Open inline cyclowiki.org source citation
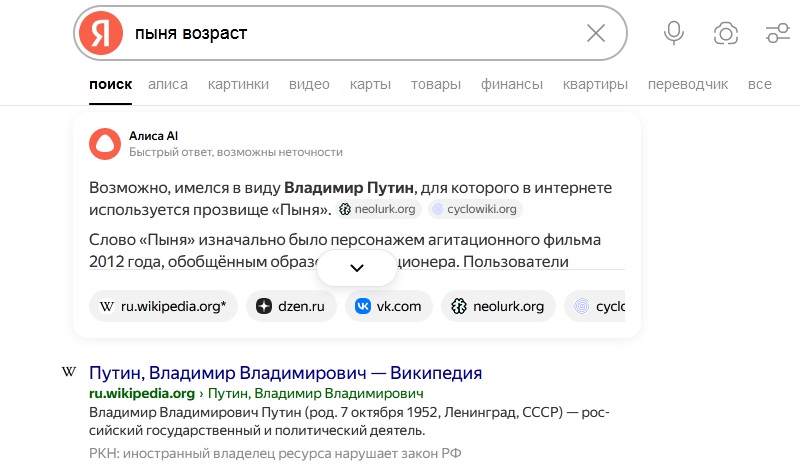 pos(475,209)
